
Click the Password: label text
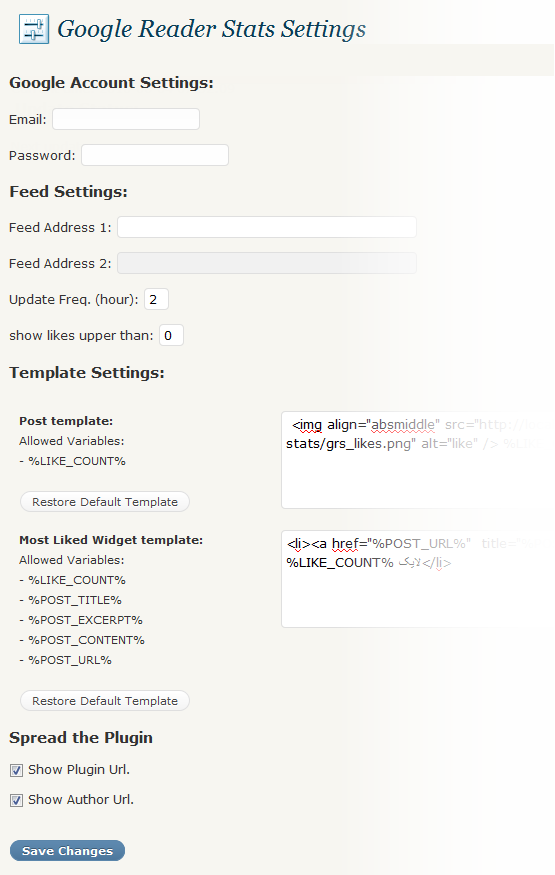click(42, 155)
